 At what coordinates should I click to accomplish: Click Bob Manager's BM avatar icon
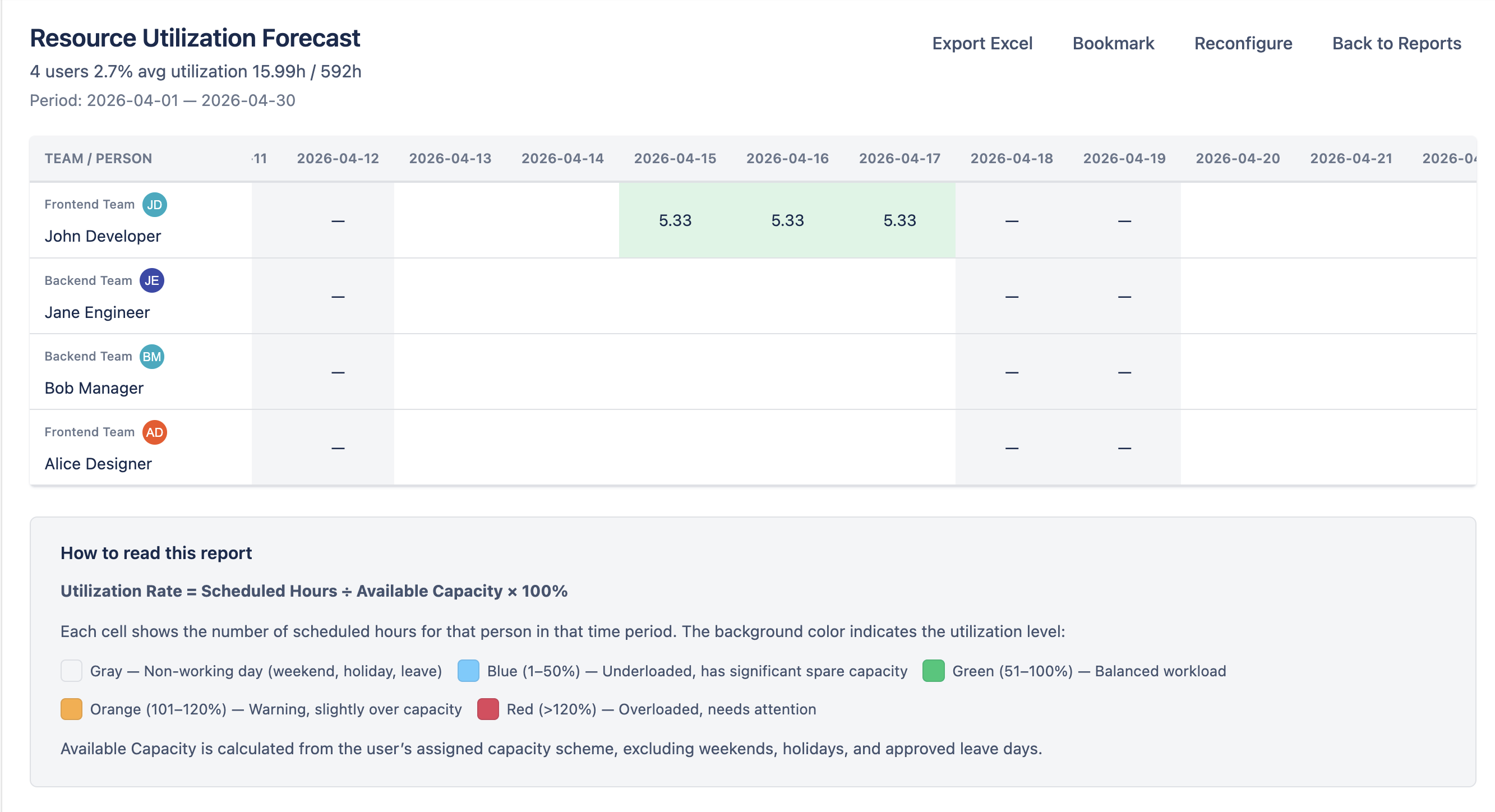pos(151,357)
